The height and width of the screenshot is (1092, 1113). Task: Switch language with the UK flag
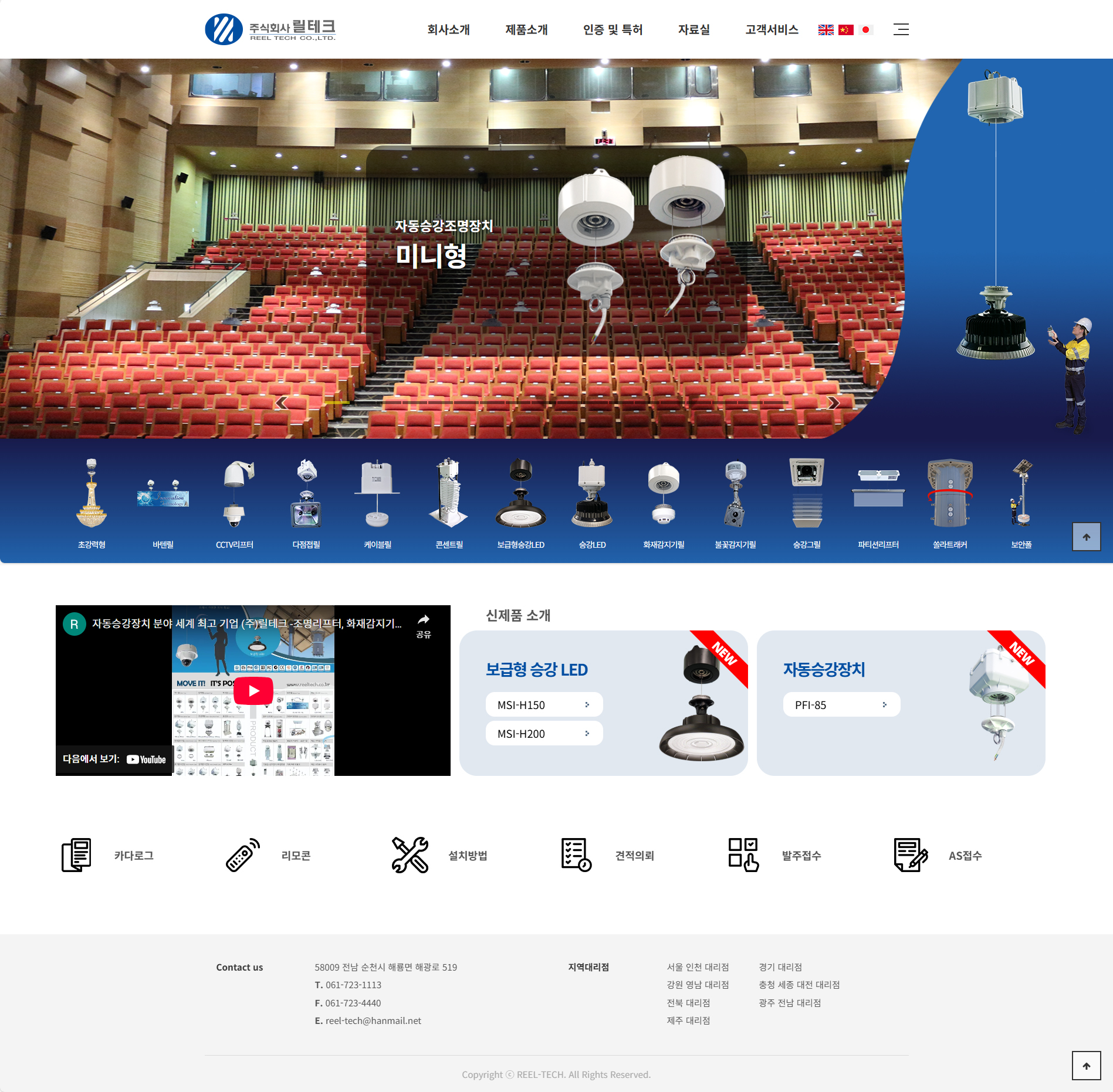826,30
